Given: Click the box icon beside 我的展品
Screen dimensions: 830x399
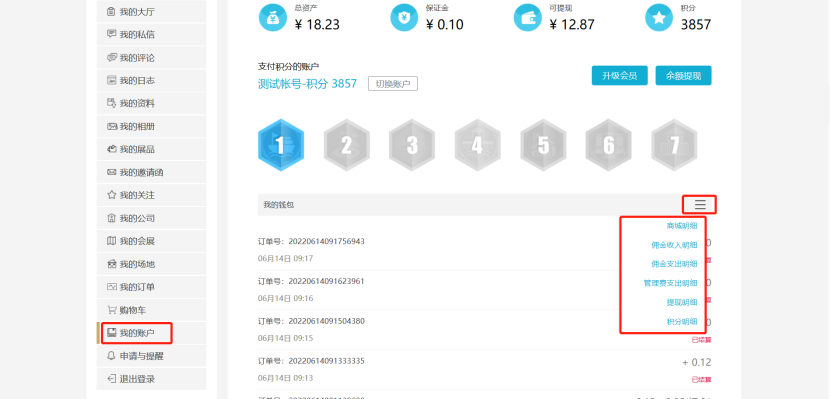Looking at the screenshot, I should pos(111,149).
